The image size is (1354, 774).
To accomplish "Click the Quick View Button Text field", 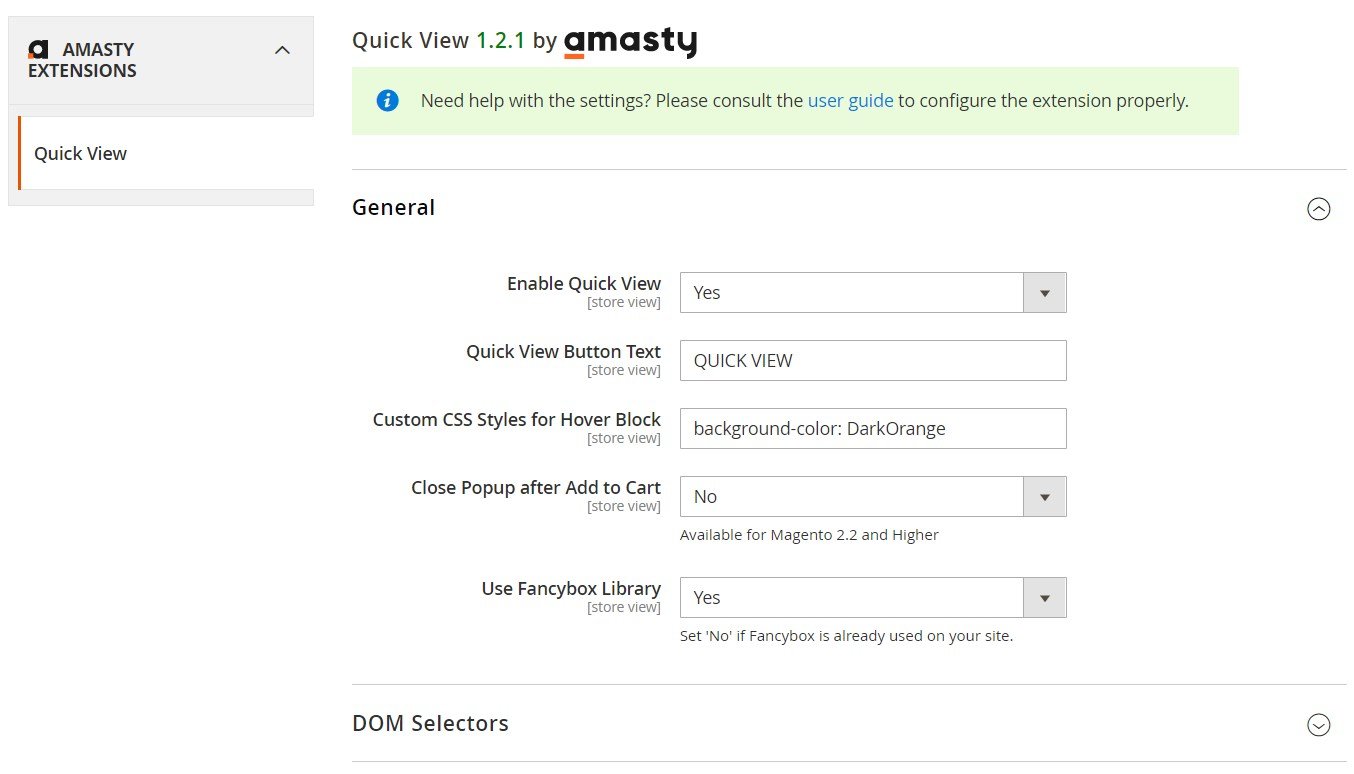I will coord(873,361).
